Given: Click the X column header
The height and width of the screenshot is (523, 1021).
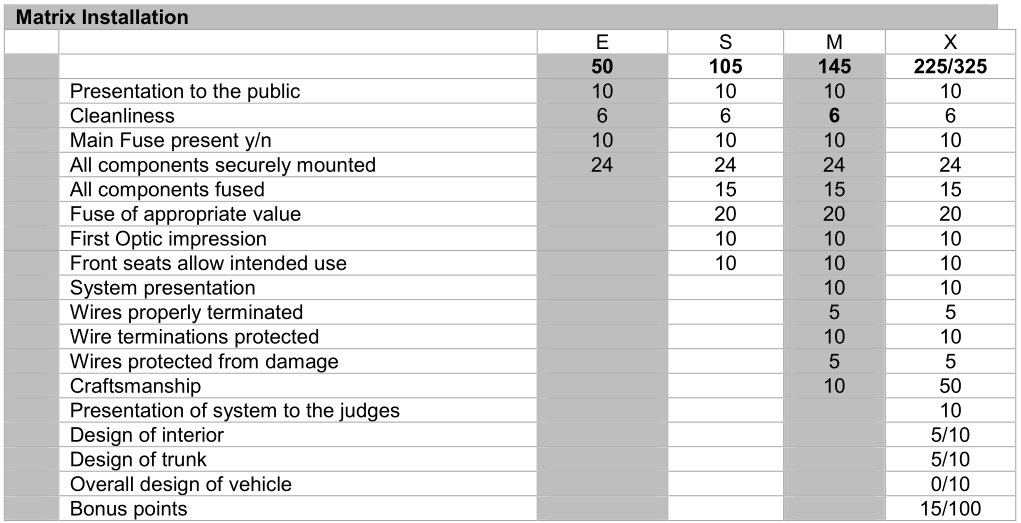Looking at the screenshot, I should pyautogui.click(x=950, y=42).
